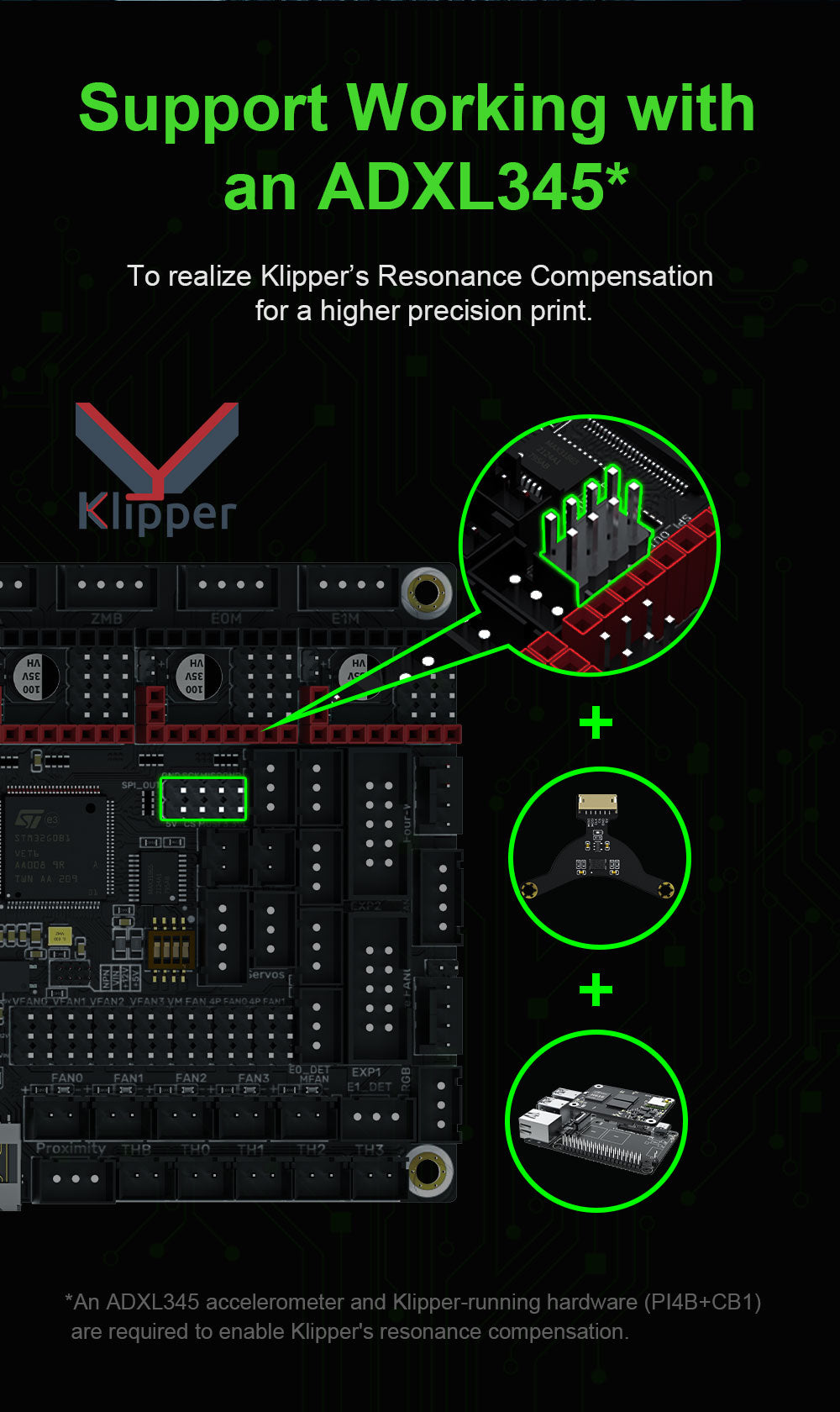Image resolution: width=840 pixels, height=1412 pixels.
Task: Click the Raspberry Pi CB1 board circle
Action: tap(596, 1122)
